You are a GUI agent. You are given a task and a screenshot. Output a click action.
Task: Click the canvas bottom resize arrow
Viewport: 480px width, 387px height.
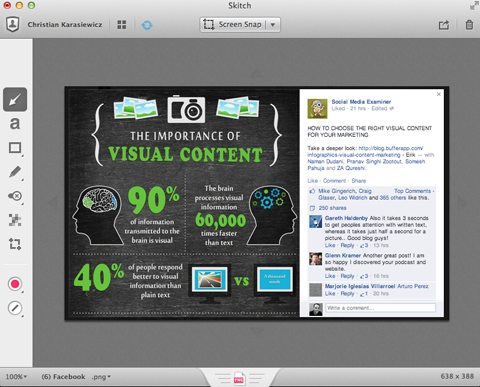pyautogui.click(x=257, y=330)
